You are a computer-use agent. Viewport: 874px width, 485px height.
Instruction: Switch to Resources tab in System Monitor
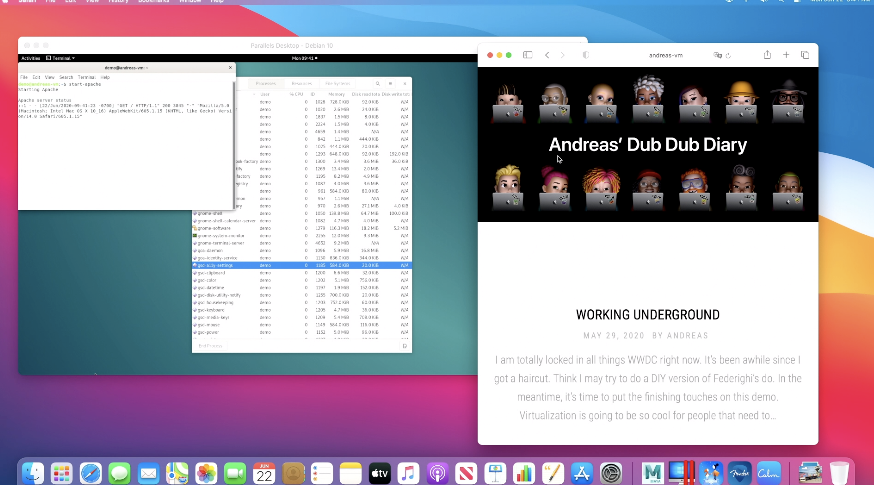coord(302,84)
